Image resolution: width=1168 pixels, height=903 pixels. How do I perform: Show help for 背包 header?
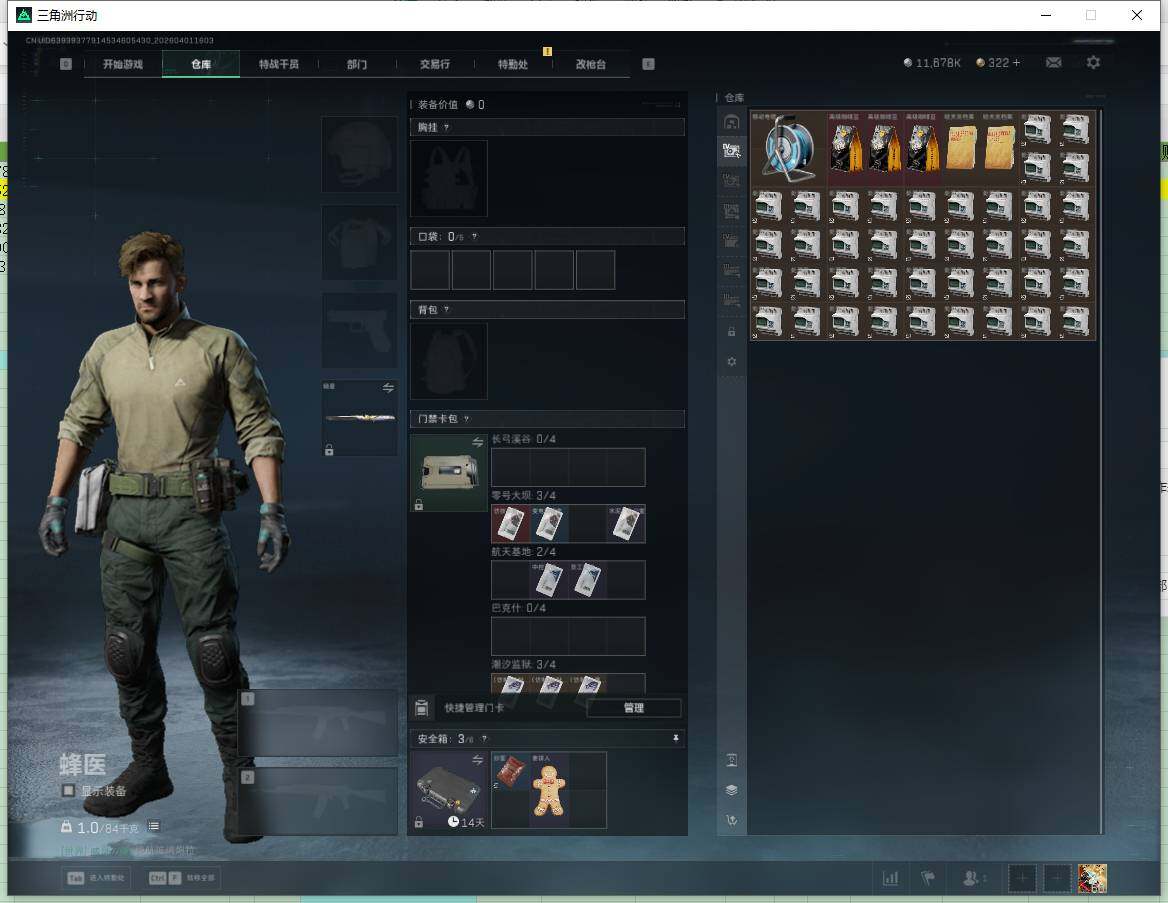(446, 310)
